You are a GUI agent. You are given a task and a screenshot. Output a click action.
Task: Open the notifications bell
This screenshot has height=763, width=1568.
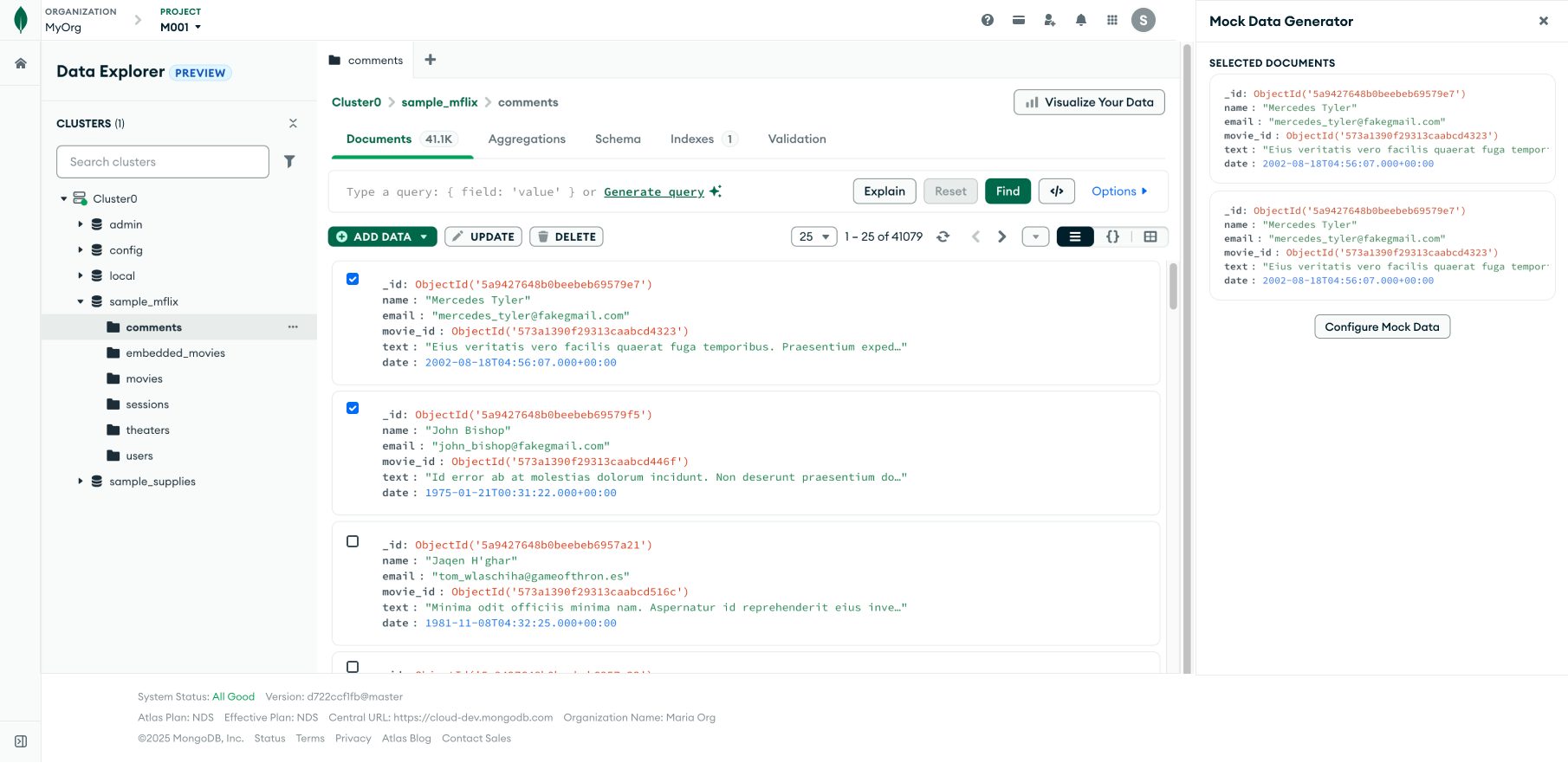point(1081,20)
